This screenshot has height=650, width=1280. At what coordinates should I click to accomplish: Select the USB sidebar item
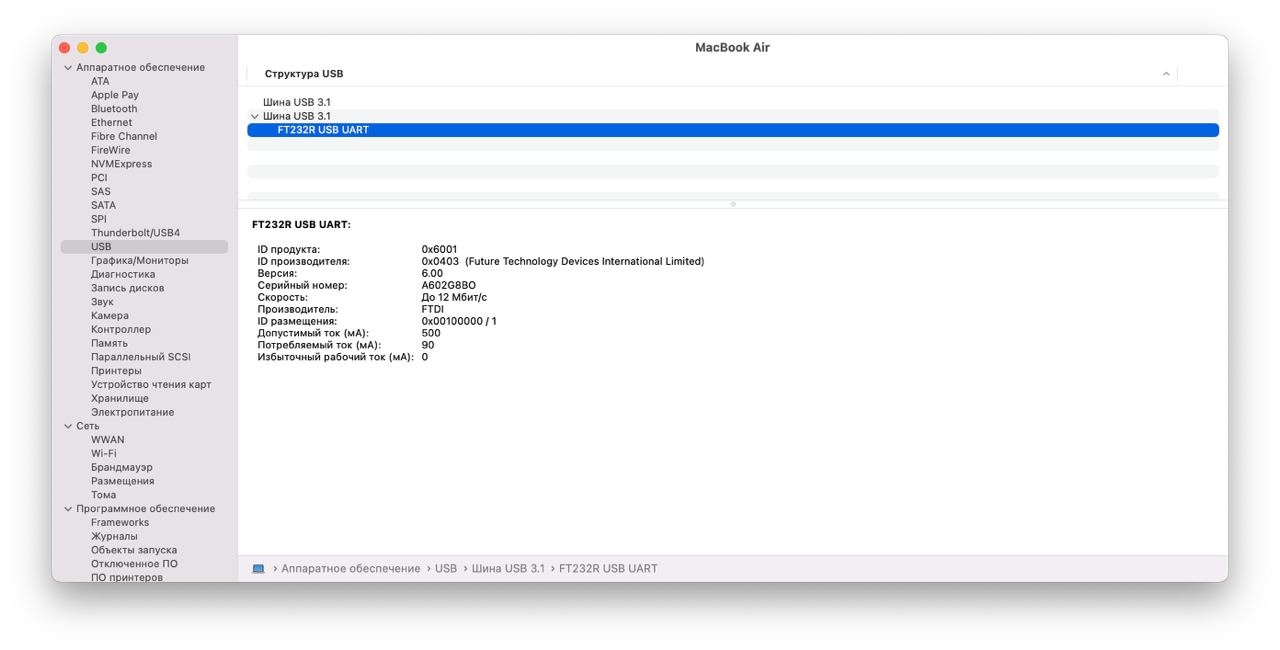click(x=144, y=247)
